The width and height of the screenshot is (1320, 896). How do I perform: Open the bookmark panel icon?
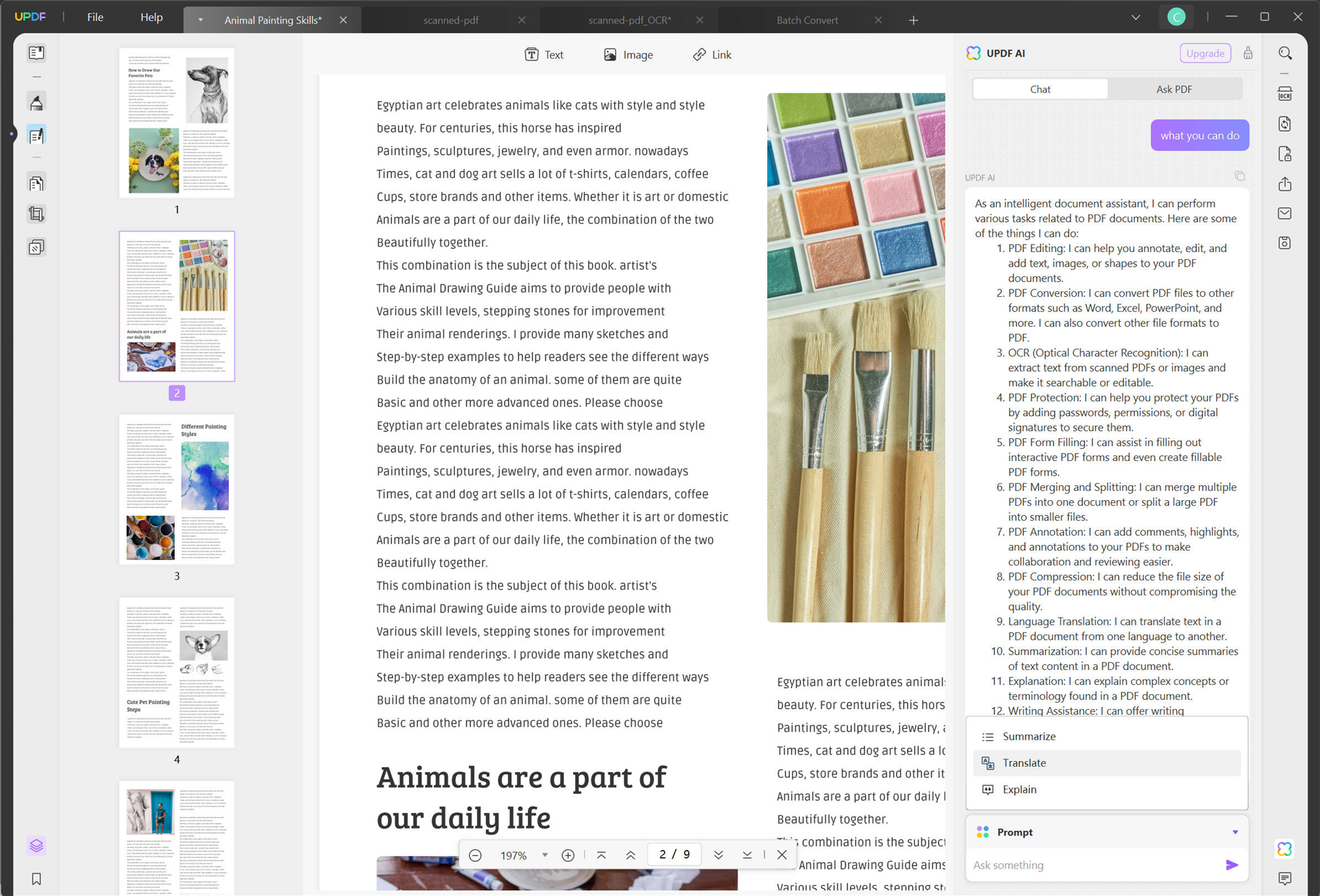pos(36,879)
